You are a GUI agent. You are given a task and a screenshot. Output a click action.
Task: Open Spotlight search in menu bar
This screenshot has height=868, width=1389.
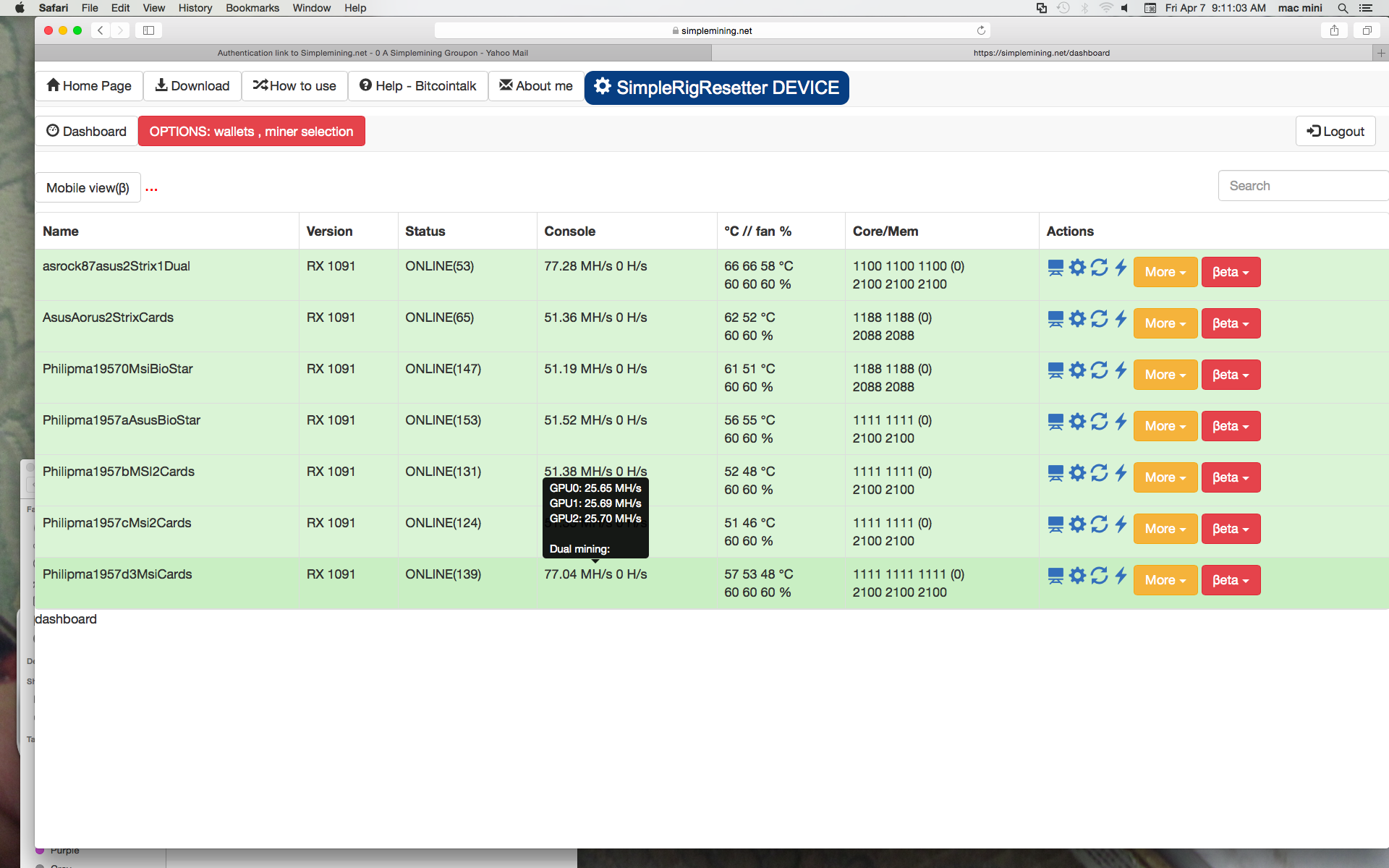(1343, 8)
